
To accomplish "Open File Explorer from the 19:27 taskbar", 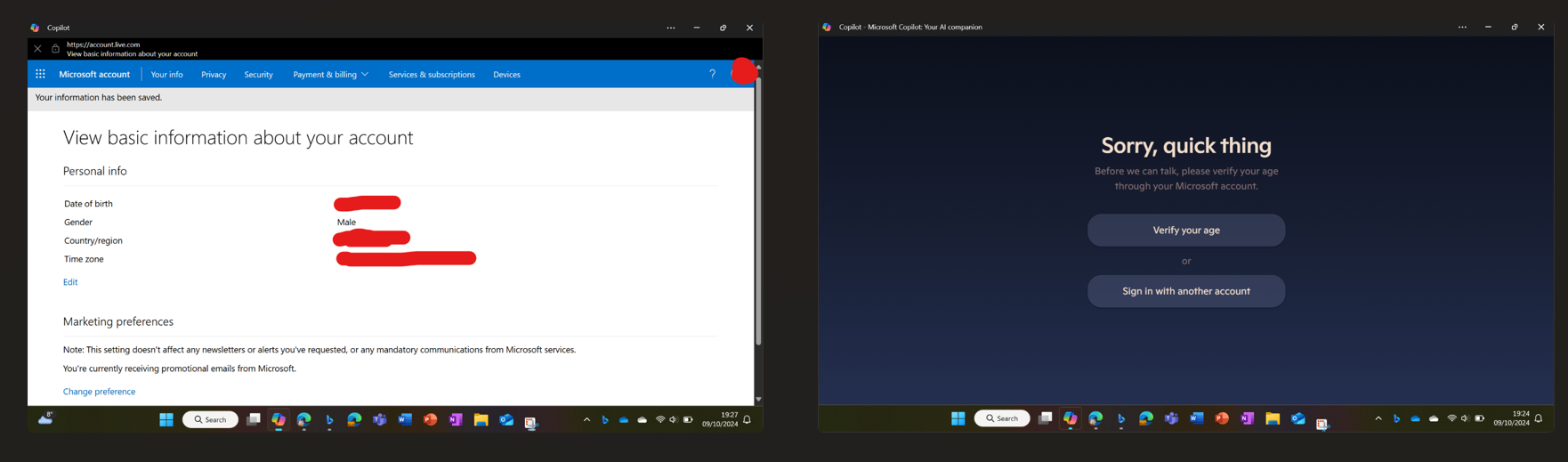I will point(481,419).
